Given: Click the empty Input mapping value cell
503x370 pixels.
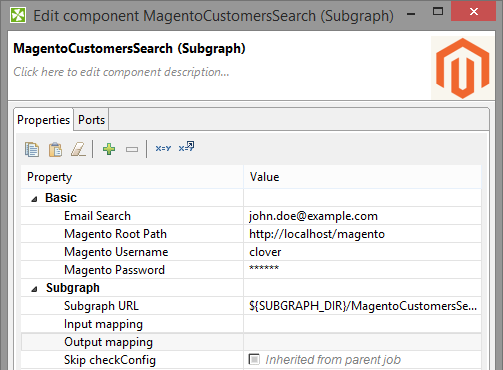Looking at the screenshot, I should [362, 324].
